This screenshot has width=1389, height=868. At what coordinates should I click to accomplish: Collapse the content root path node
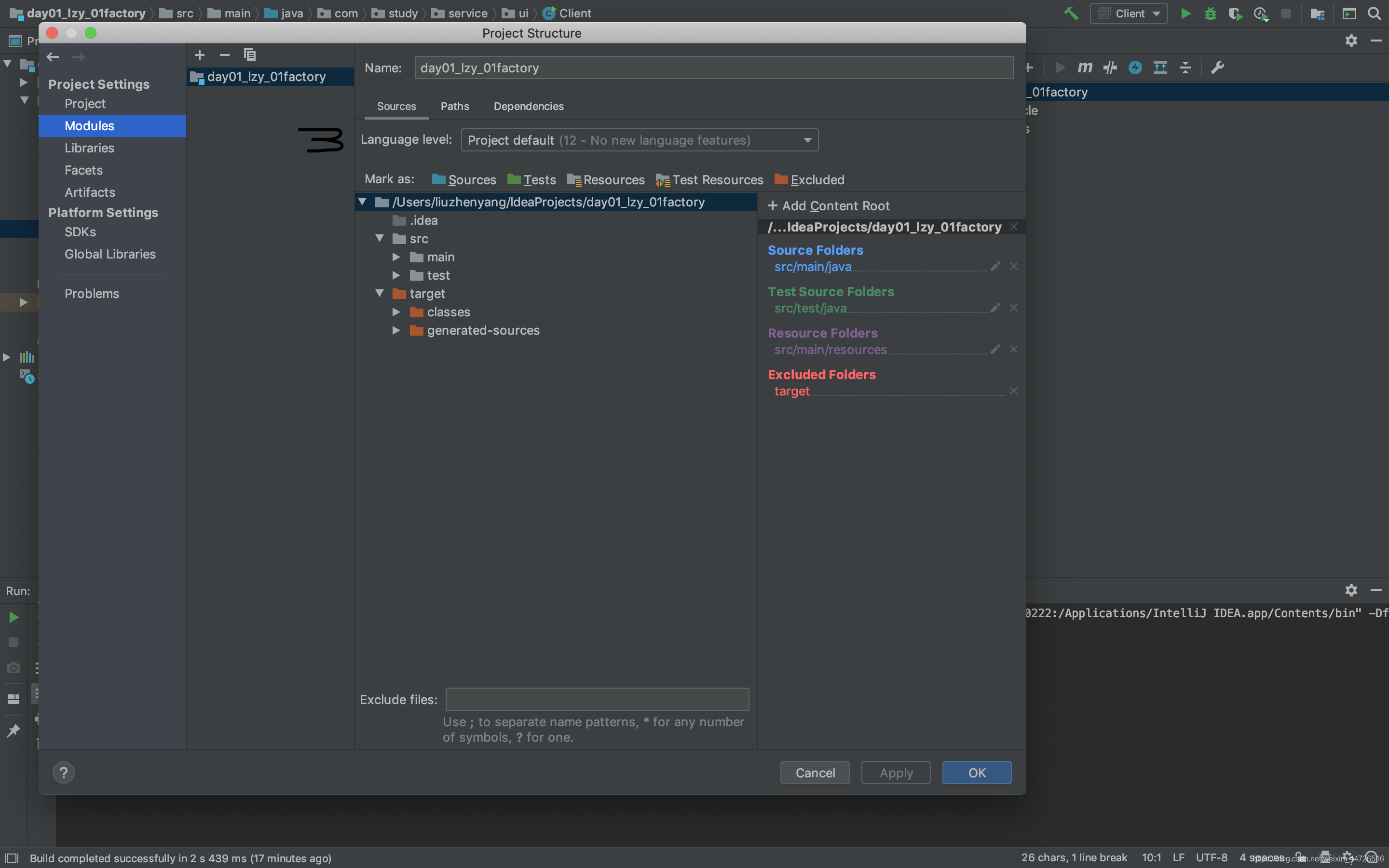(x=362, y=202)
